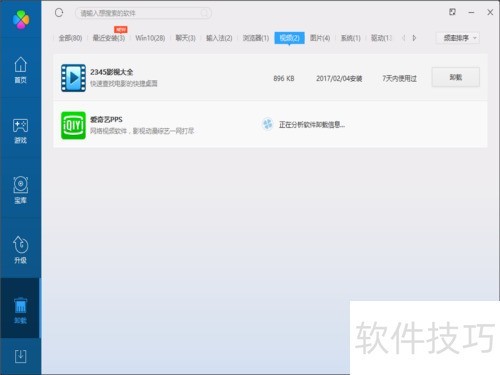500x375 pixels.
Task: Click the magnifier icon in the search box
Action: pos(204,13)
